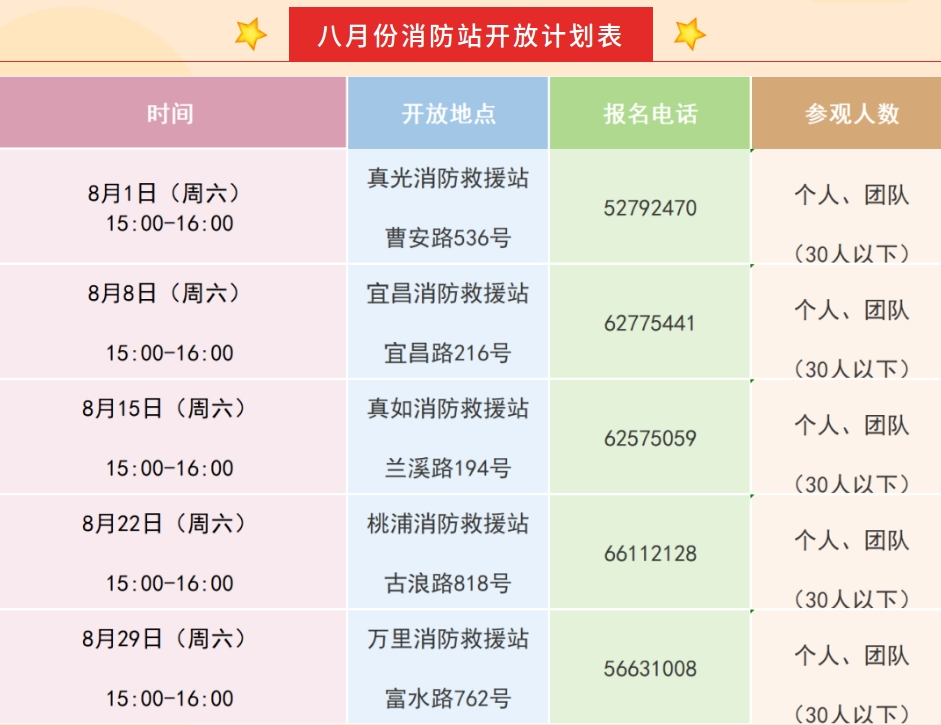Click 真如消防救援站 station name
This screenshot has width=941, height=725.
pos(448,409)
